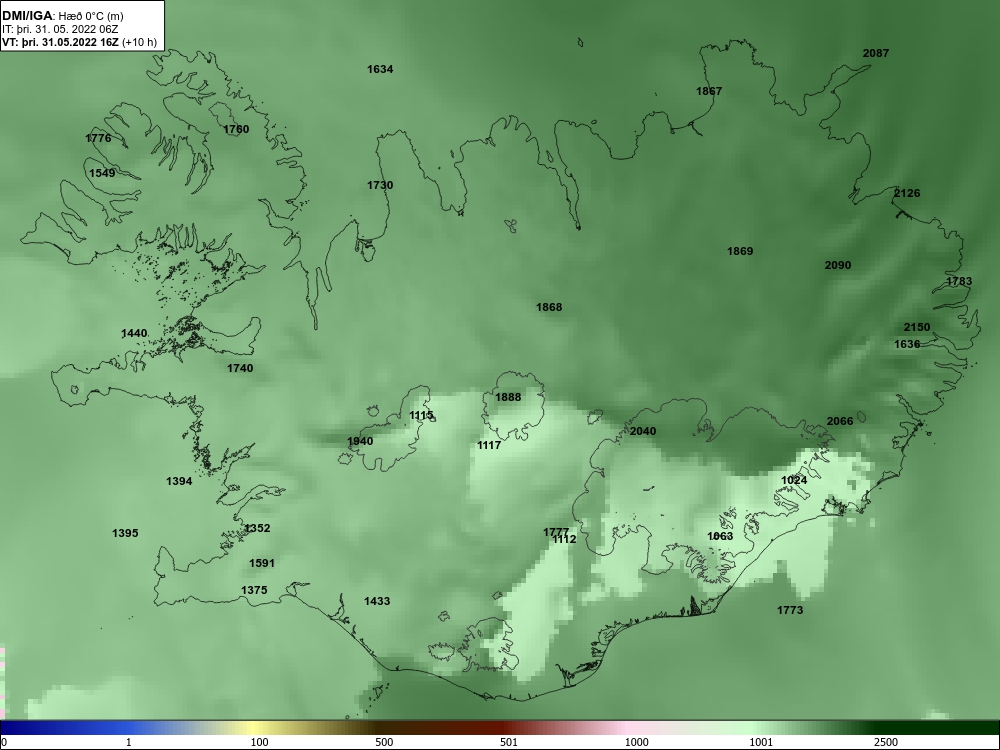Click the 0 label on the color scale
The height and width of the screenshot is (750, 1000).
click(x=4, y=742)
